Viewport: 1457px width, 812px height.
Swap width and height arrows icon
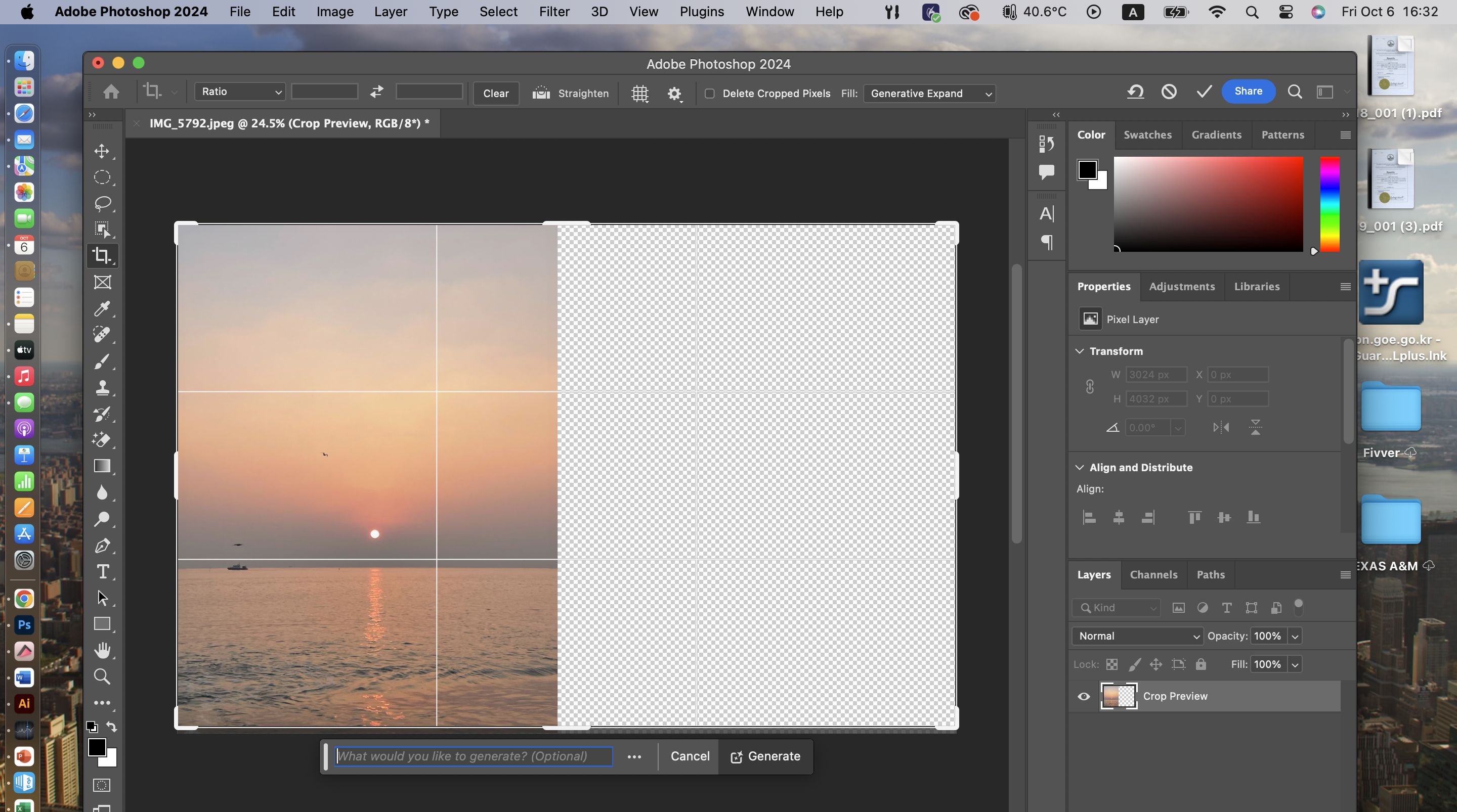[x=377, y=91]
